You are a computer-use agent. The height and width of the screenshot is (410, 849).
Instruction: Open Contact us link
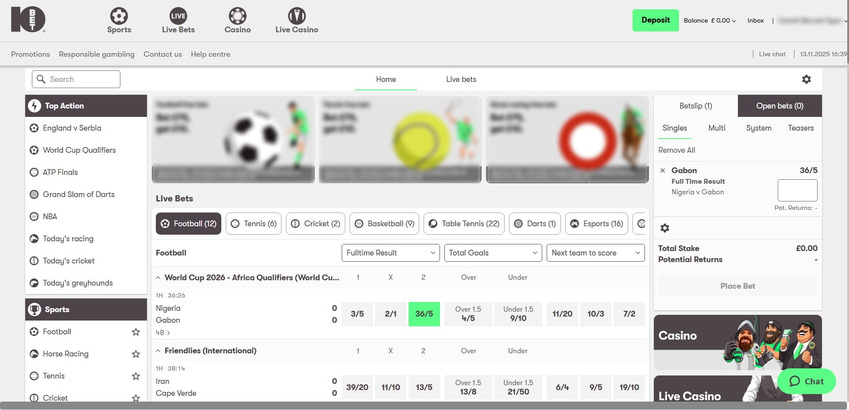162,54
